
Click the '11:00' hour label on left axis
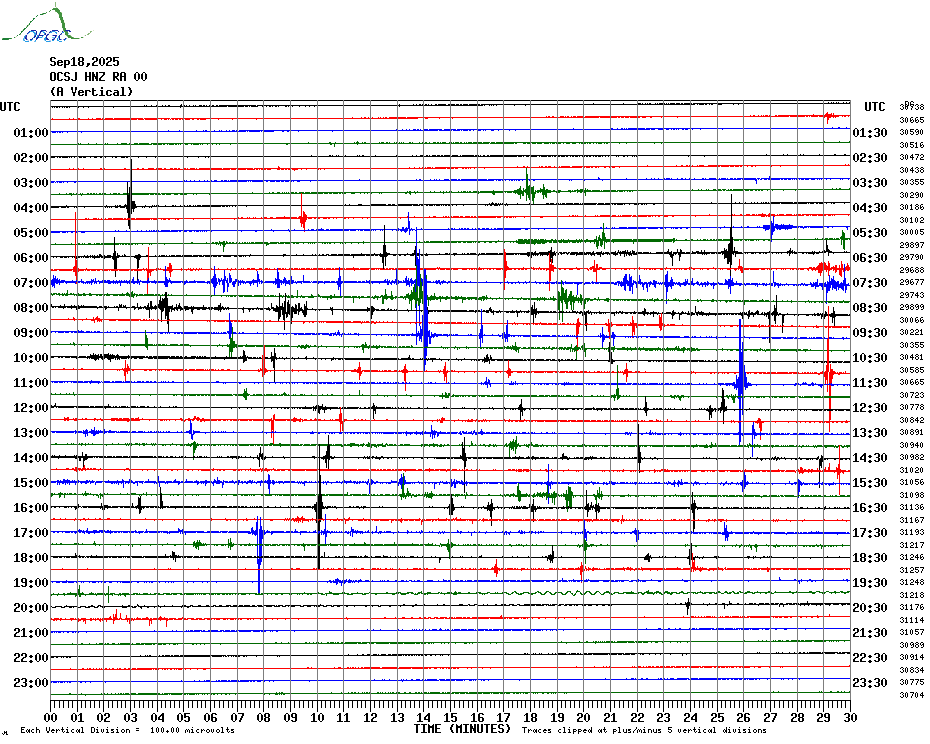coord(31,383)
